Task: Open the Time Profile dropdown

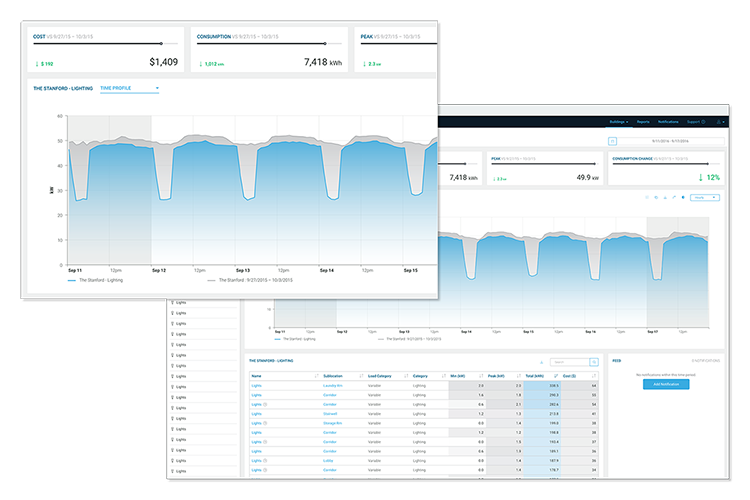Action: (x=129, y=88)
